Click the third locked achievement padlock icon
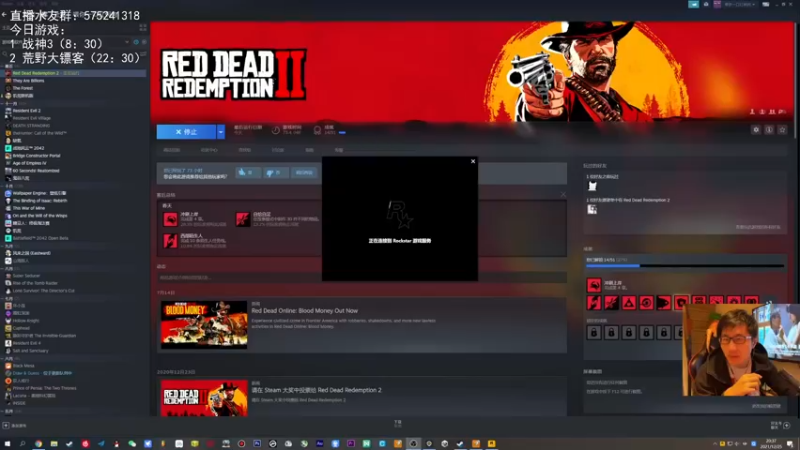This screenshot has width=800, height=450. tap(629, 333)
